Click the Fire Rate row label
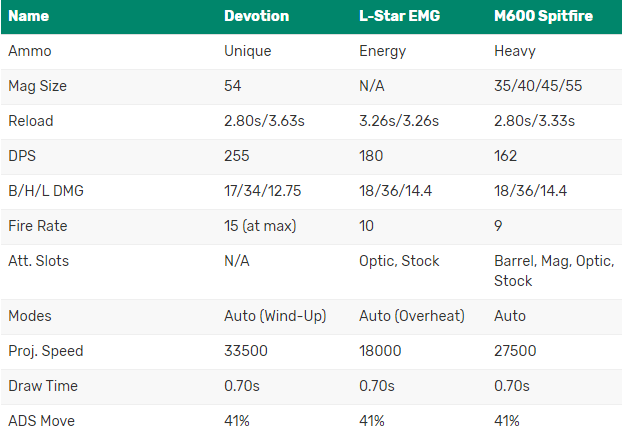 click(x=38, y=226)
